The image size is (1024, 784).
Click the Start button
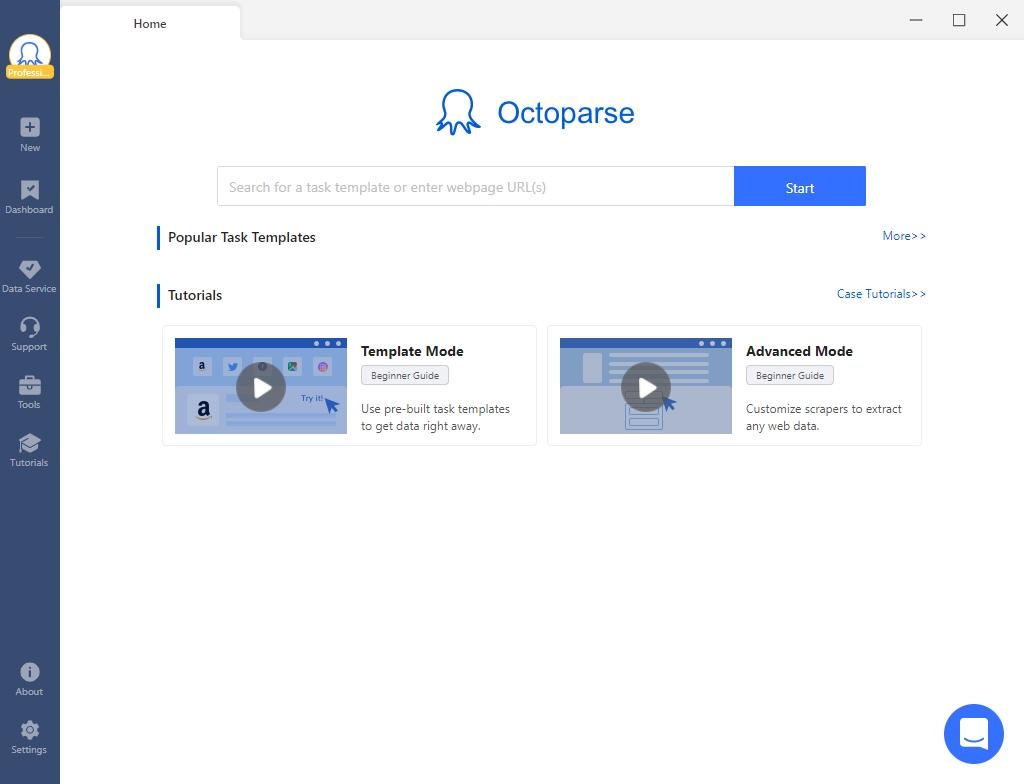point(799,186)
